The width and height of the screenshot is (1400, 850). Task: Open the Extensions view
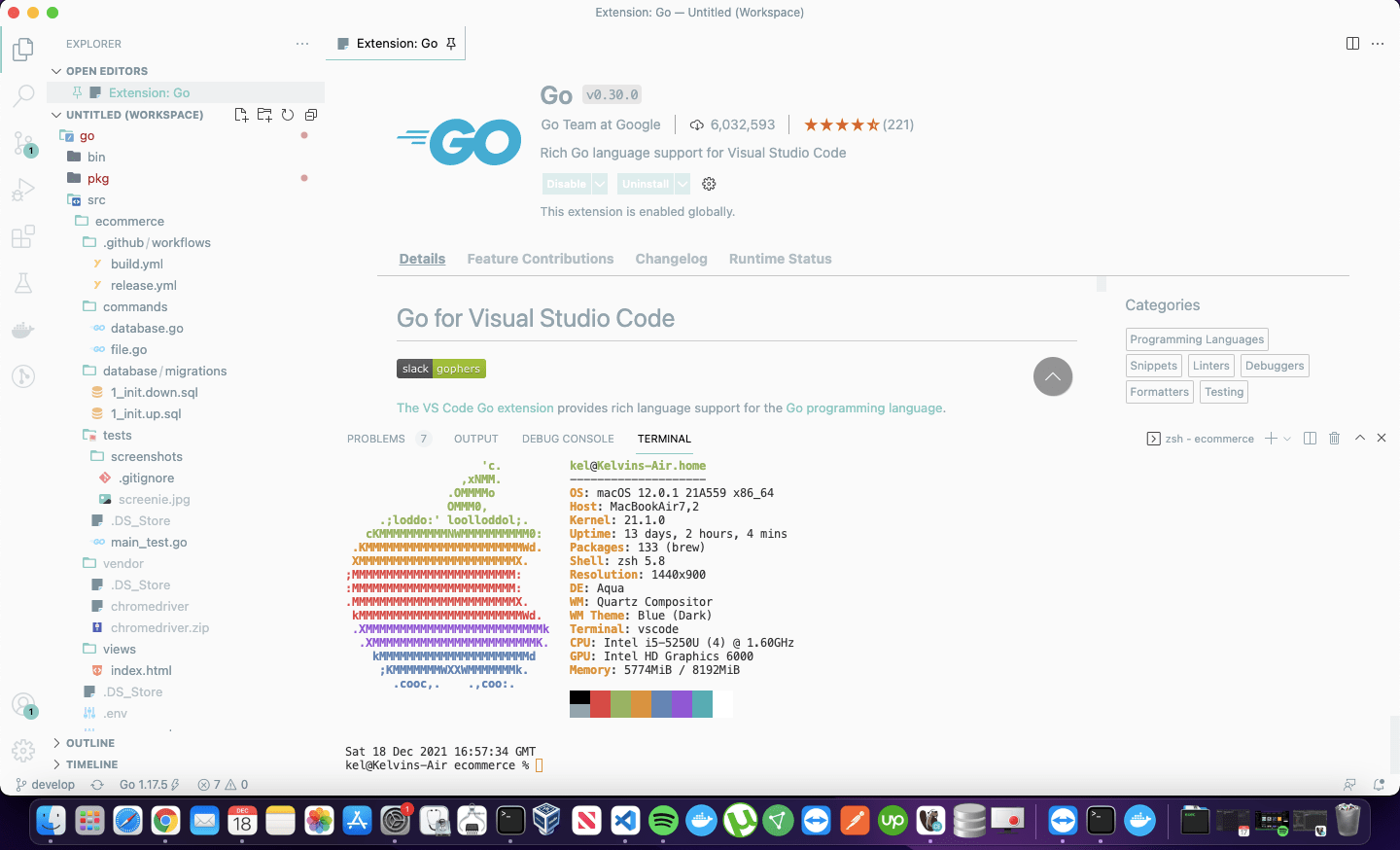23,236
